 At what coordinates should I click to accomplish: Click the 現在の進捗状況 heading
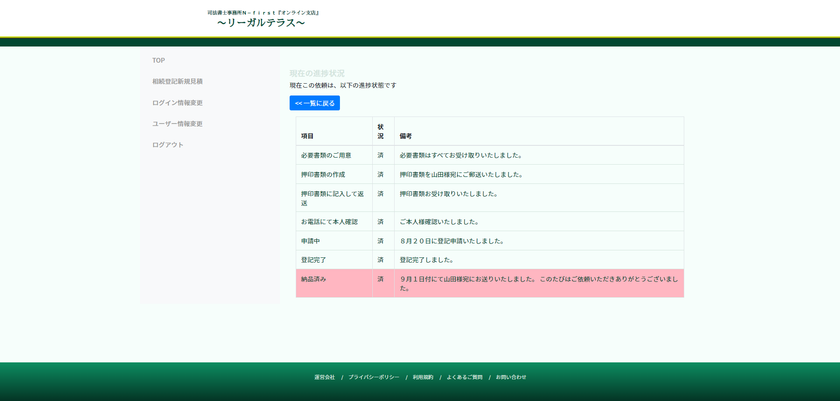coord(317,73)
